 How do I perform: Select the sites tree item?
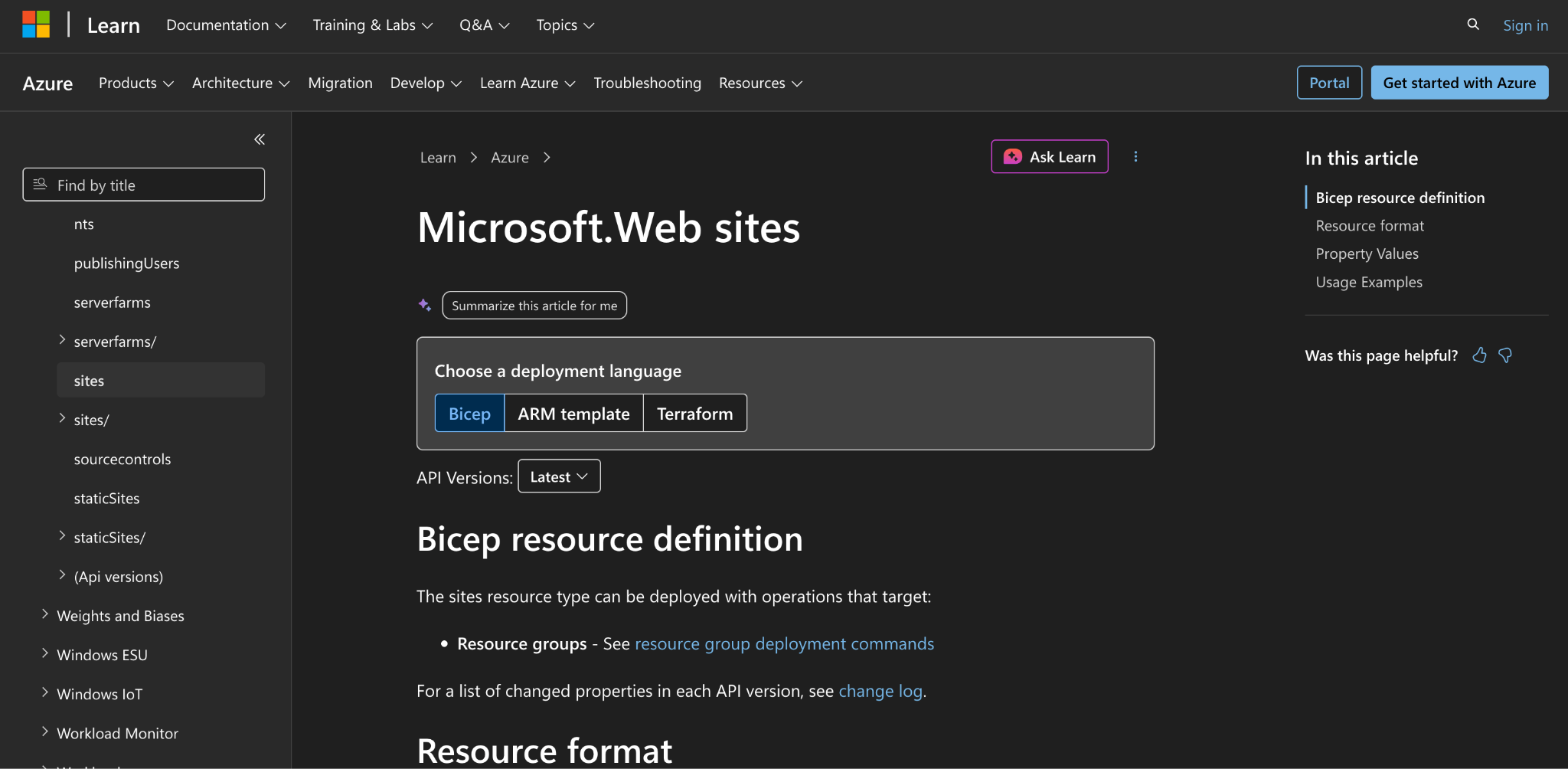pos(161,380)
